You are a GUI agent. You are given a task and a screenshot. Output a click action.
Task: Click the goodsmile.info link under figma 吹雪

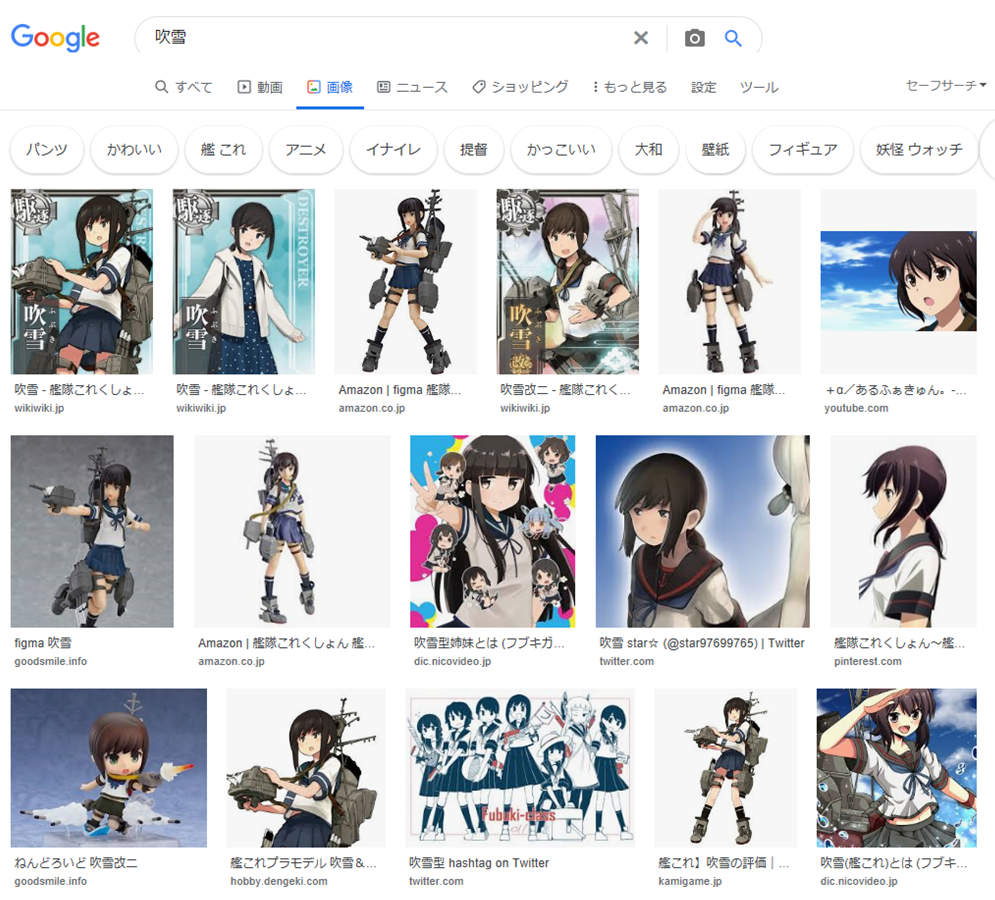51,661
